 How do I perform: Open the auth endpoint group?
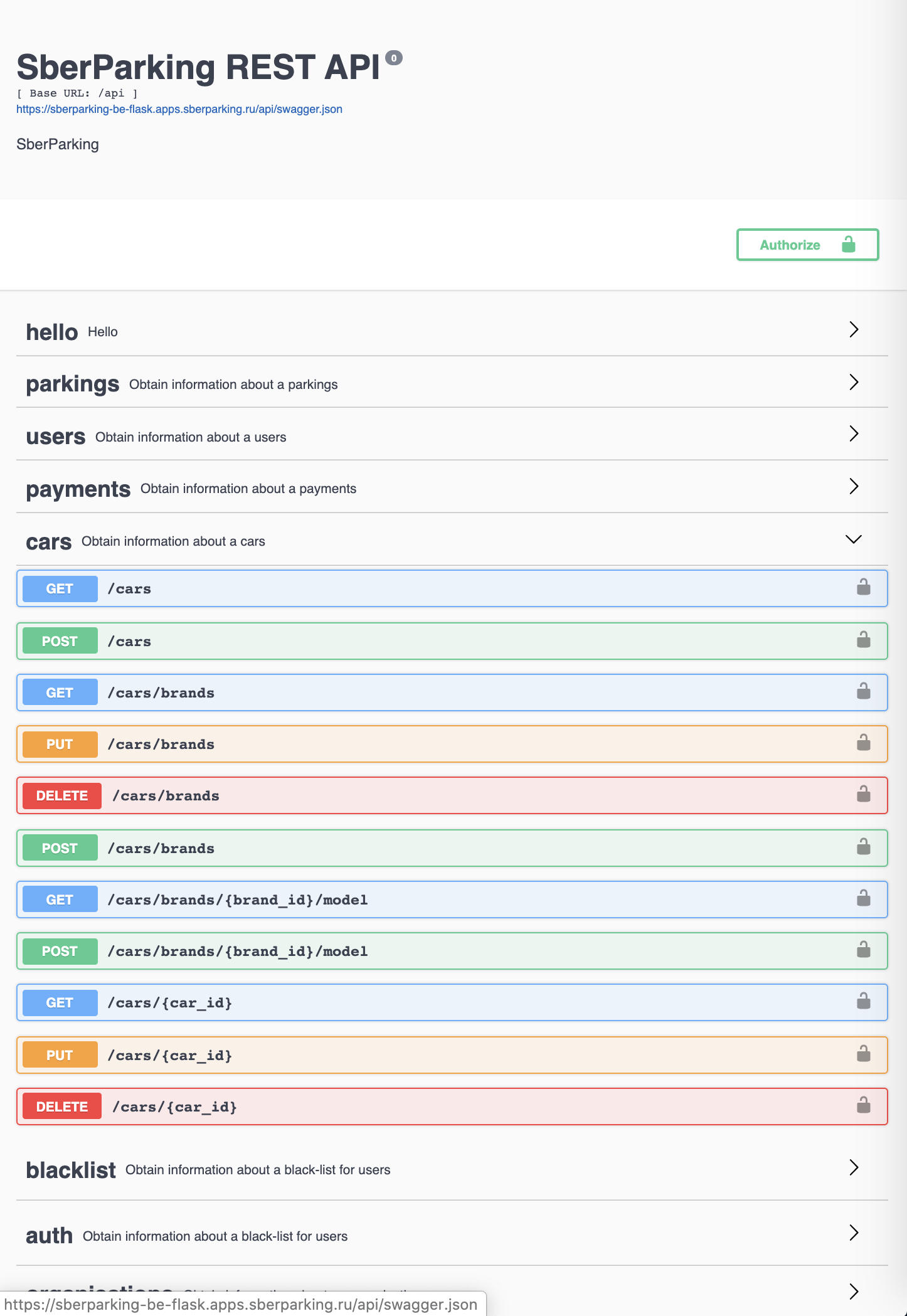tap(49, 1236)
